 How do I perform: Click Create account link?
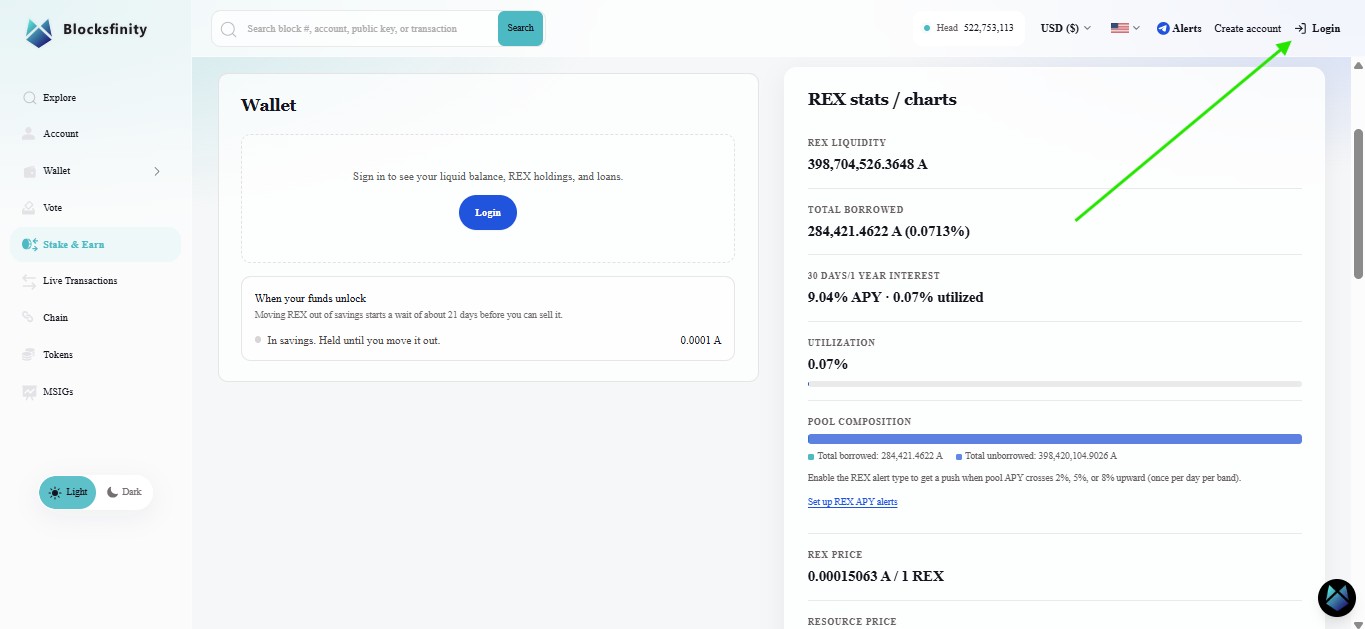point(1247,29)
